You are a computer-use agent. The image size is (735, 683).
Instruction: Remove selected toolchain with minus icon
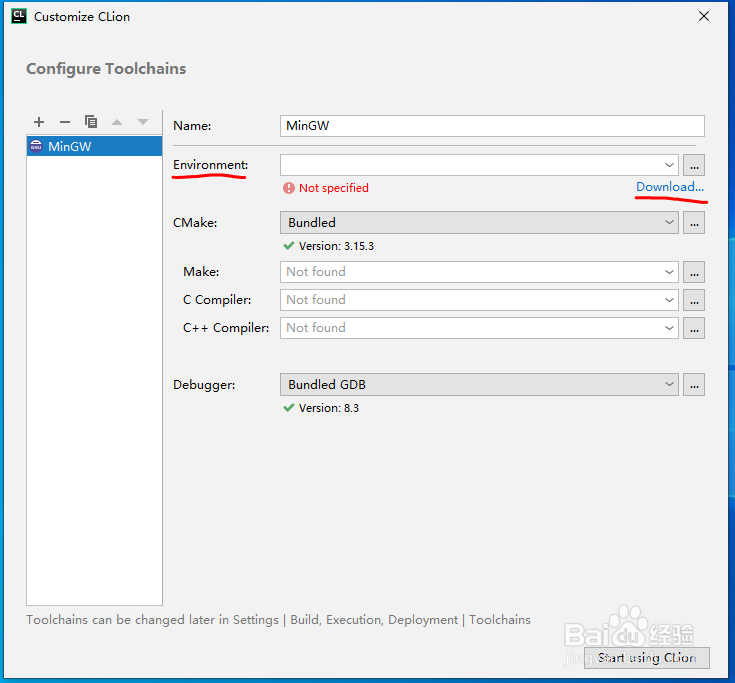[x=65, y=122]
